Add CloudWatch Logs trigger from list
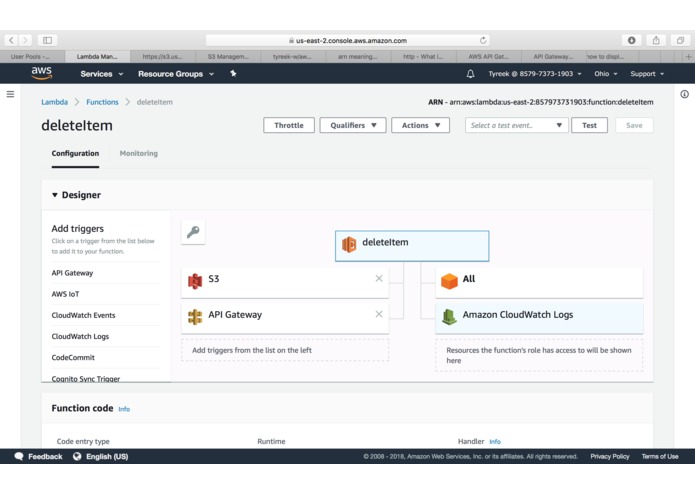This screenshot has width=695, height=494. tap(80, 337)
